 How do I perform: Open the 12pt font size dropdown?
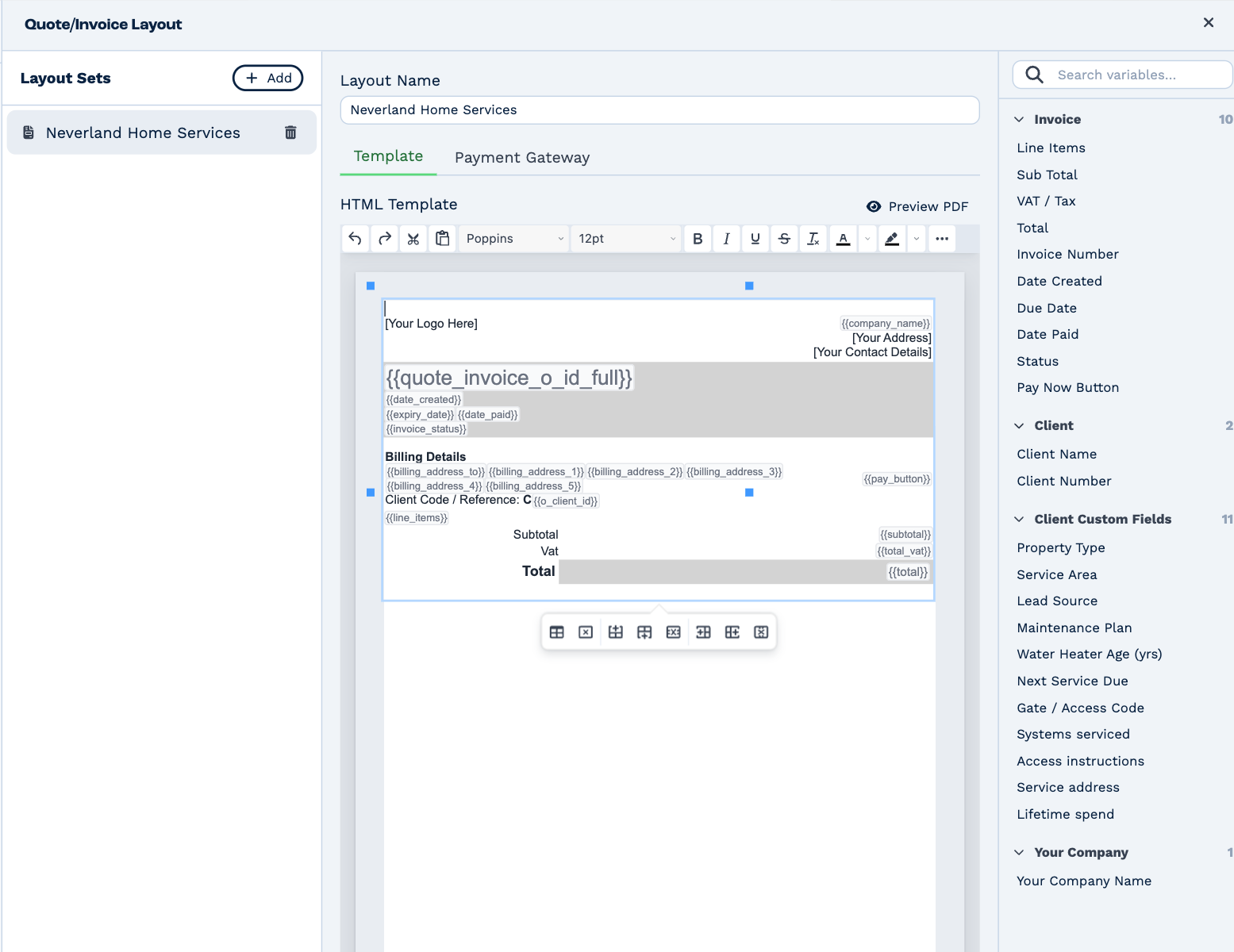627,239
